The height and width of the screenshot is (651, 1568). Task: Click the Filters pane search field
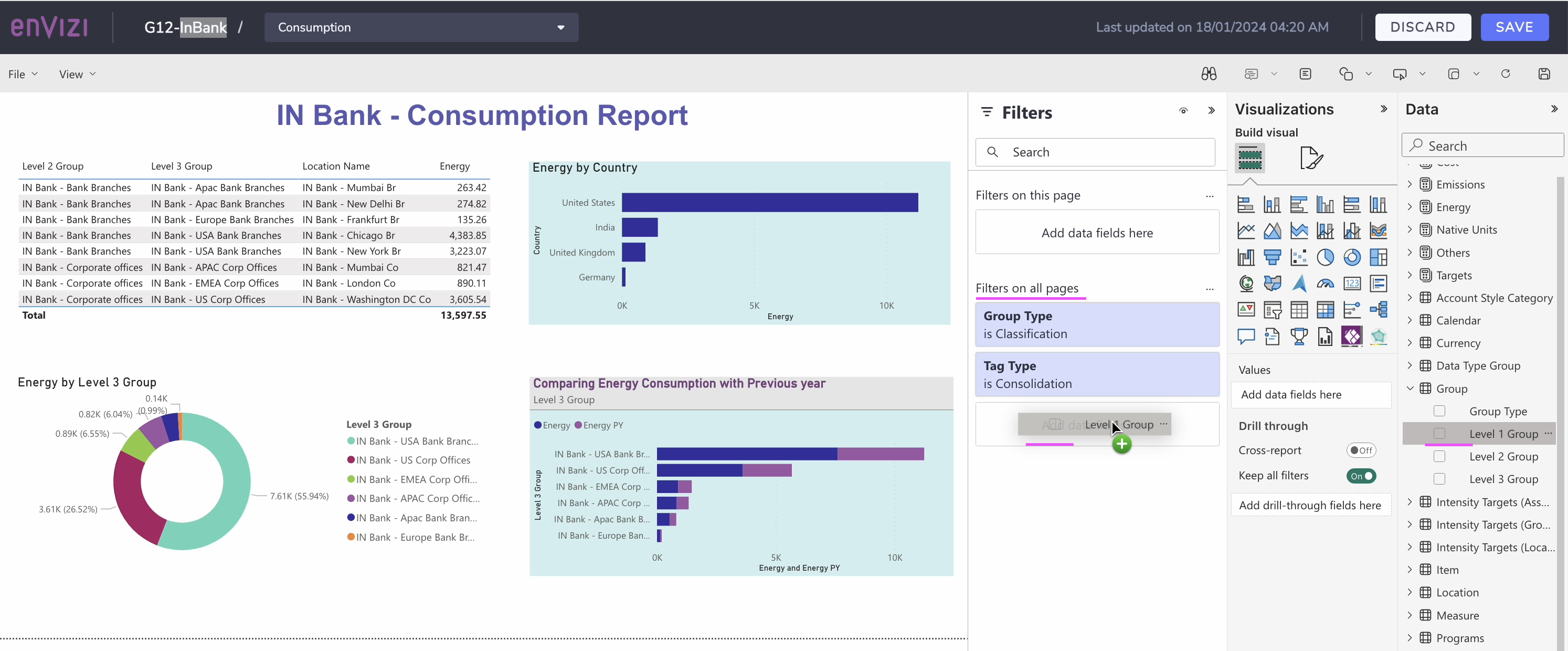click(x=1095, y=152)
